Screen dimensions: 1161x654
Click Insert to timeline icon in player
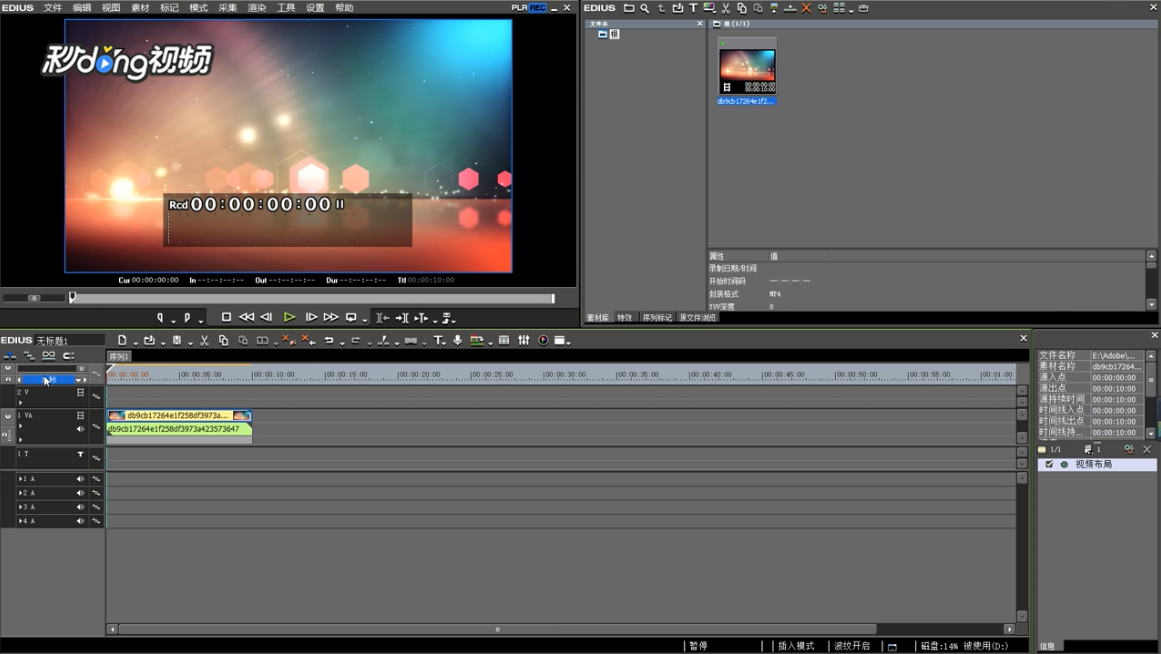click(383, 317)
